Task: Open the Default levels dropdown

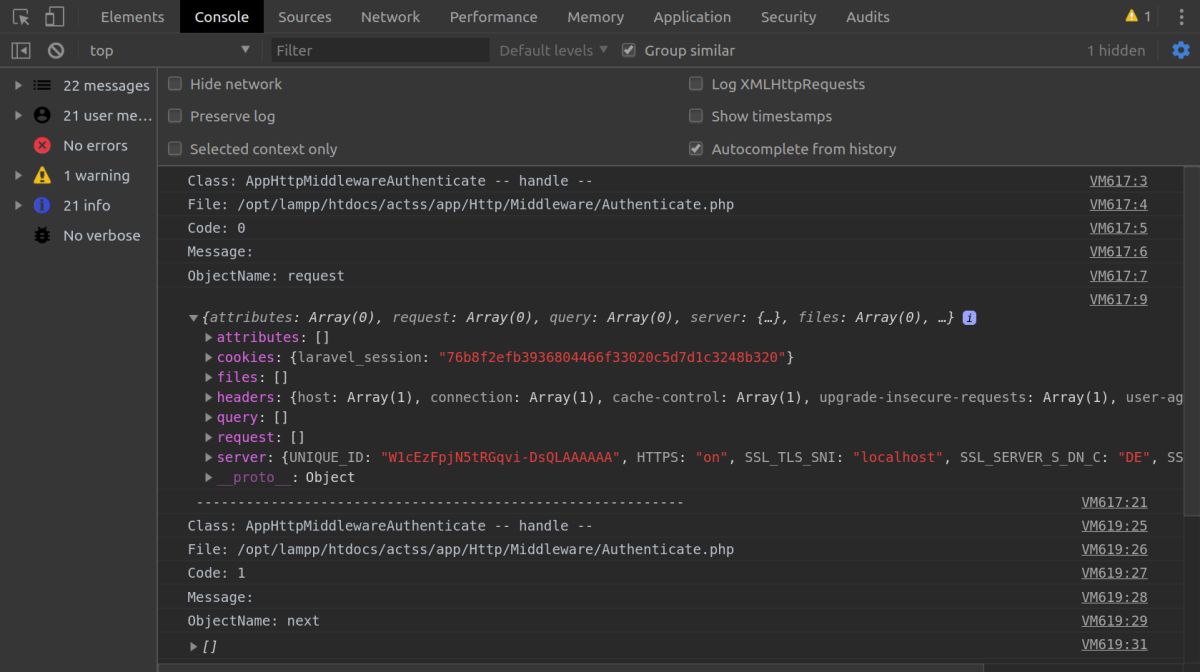Action: pos(553,50)
